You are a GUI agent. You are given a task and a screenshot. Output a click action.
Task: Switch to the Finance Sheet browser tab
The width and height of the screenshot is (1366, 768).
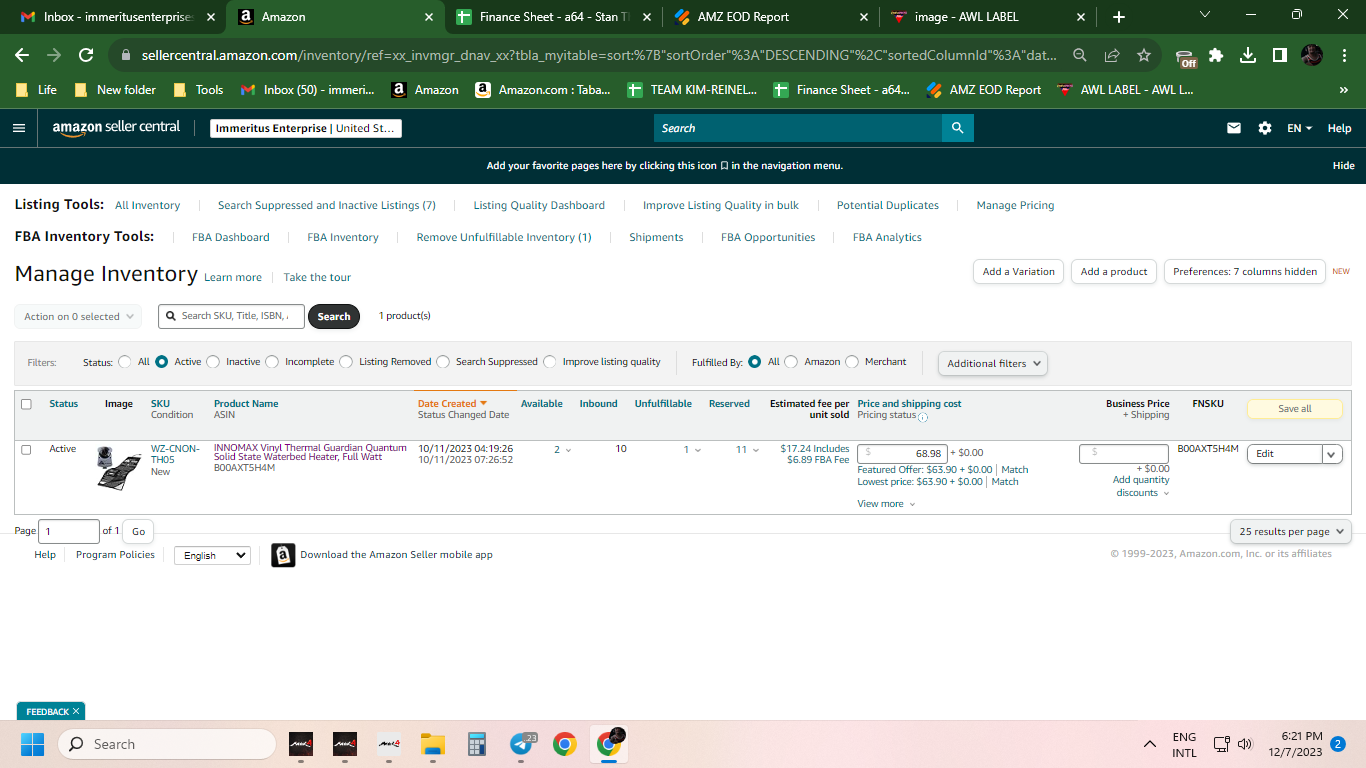[554, 17]
